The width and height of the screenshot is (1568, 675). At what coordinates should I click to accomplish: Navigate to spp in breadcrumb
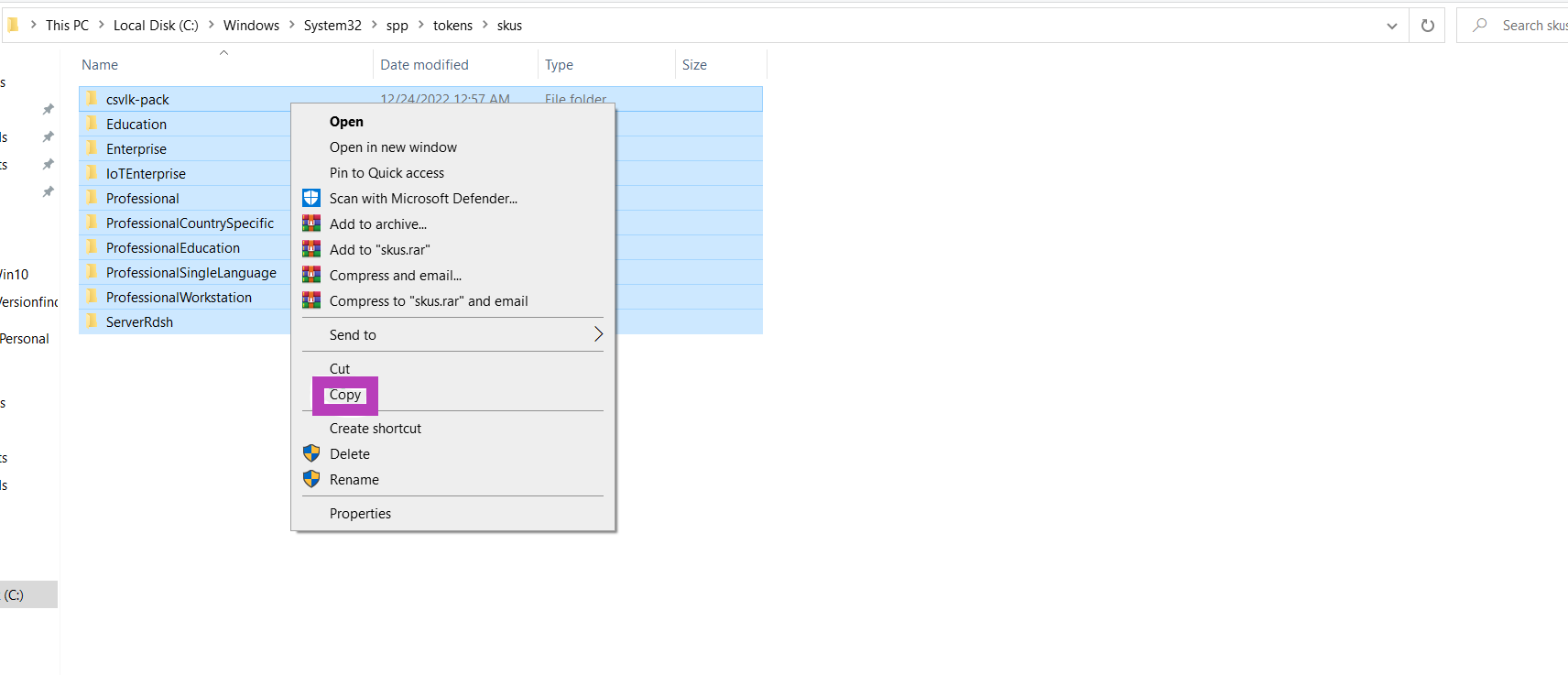(x=397, y=26)
